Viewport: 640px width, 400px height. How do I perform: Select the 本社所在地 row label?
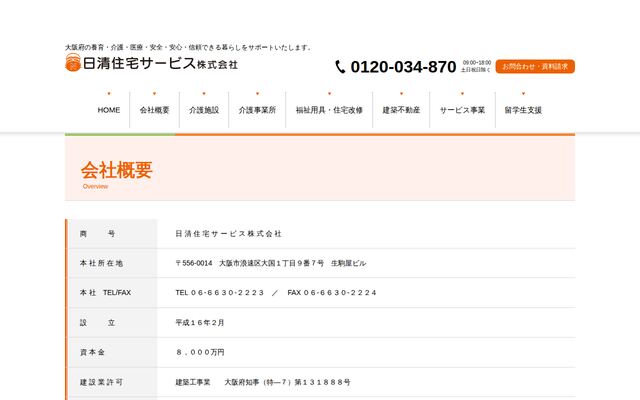pyautogui.click(x=101, y=263)
